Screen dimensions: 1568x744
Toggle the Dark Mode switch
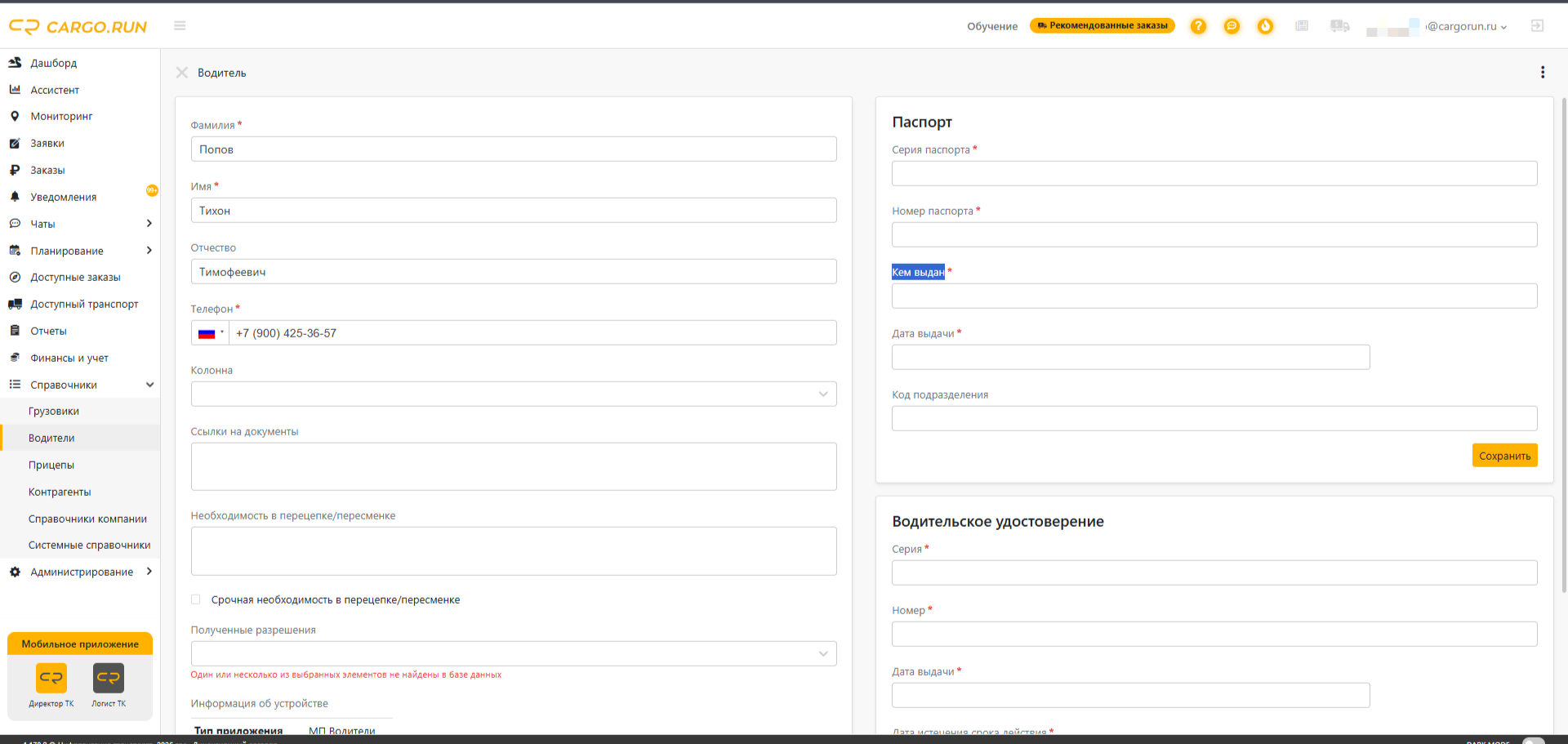(x=1533, y=741)
